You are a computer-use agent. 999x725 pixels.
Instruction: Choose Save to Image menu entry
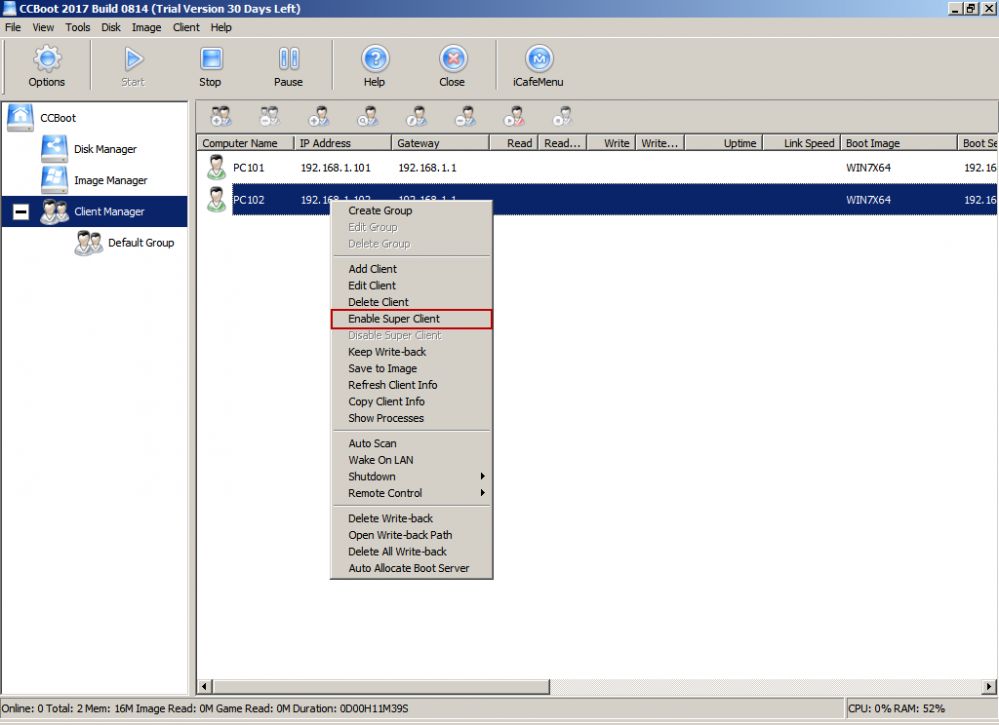pos(412,368)
